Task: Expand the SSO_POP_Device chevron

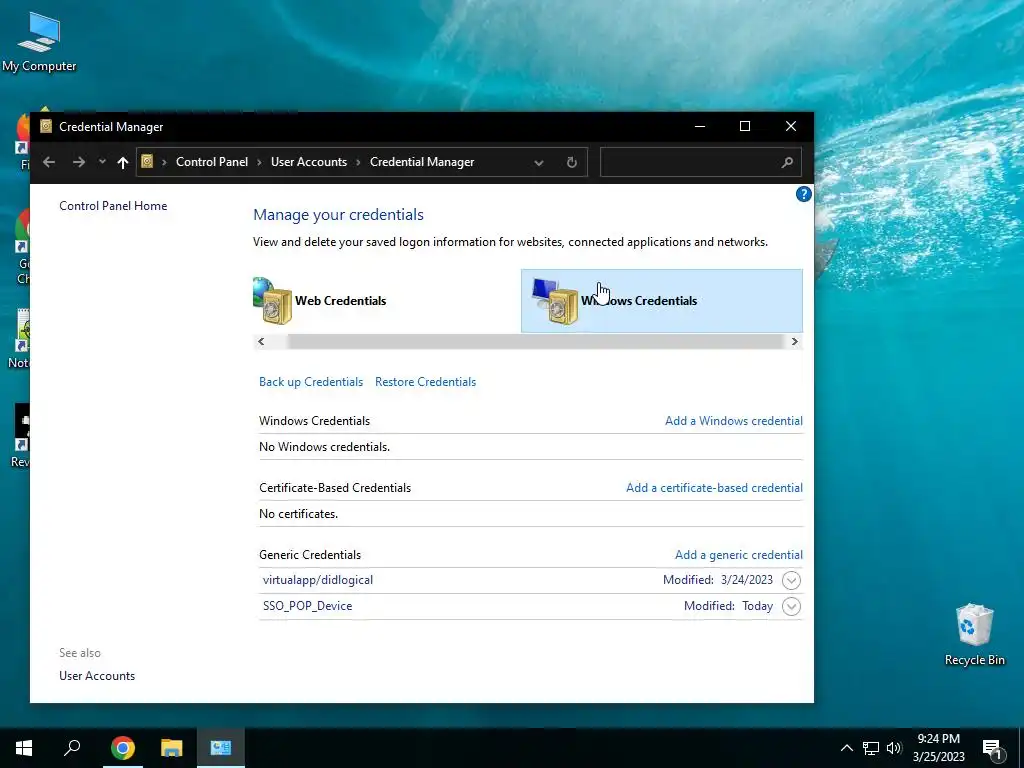Action: click(x=791, y=606)
